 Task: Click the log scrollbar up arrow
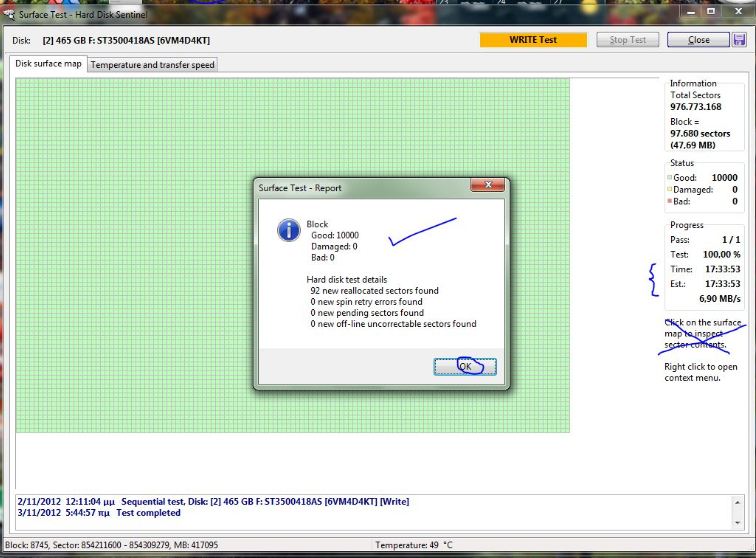click(x=737, y=503)
